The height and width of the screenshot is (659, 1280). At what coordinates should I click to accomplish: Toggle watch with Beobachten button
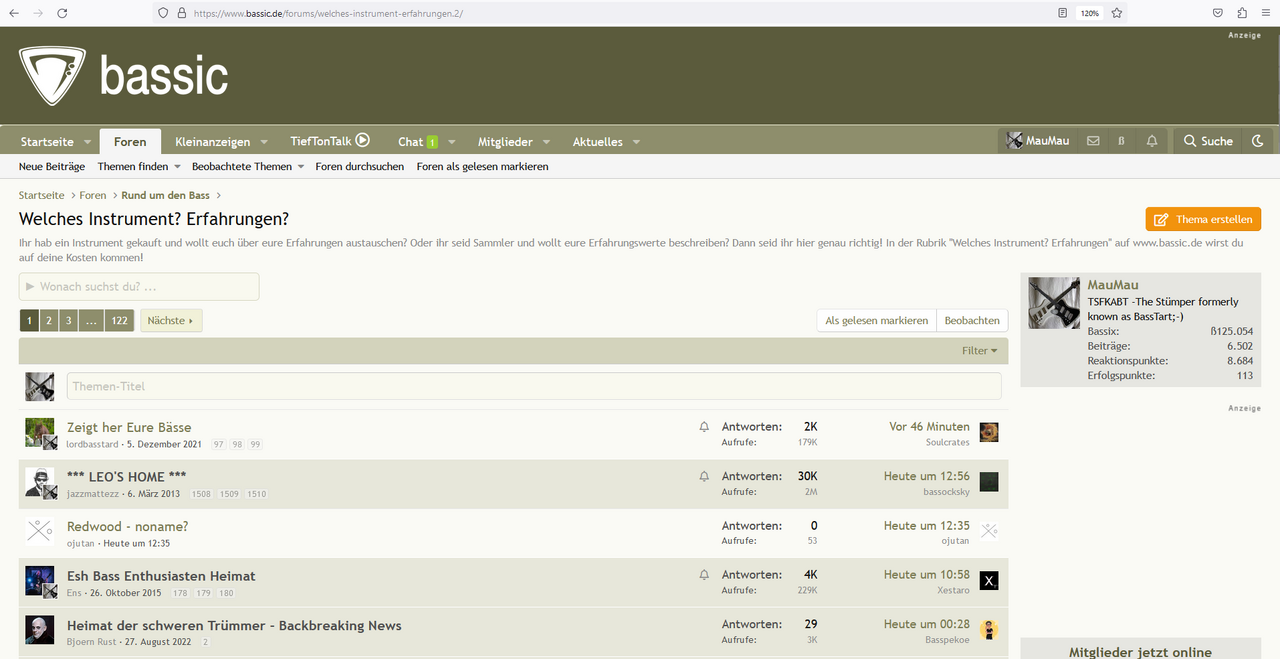point(972,320)
